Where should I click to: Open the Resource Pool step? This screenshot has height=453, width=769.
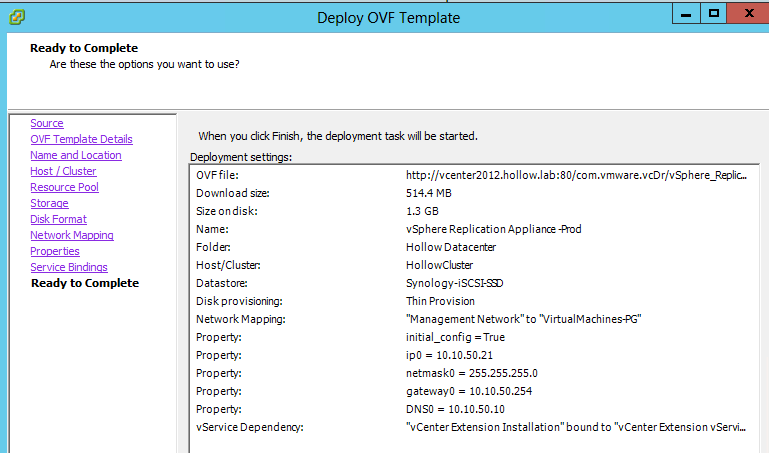(x=64, y=187)
